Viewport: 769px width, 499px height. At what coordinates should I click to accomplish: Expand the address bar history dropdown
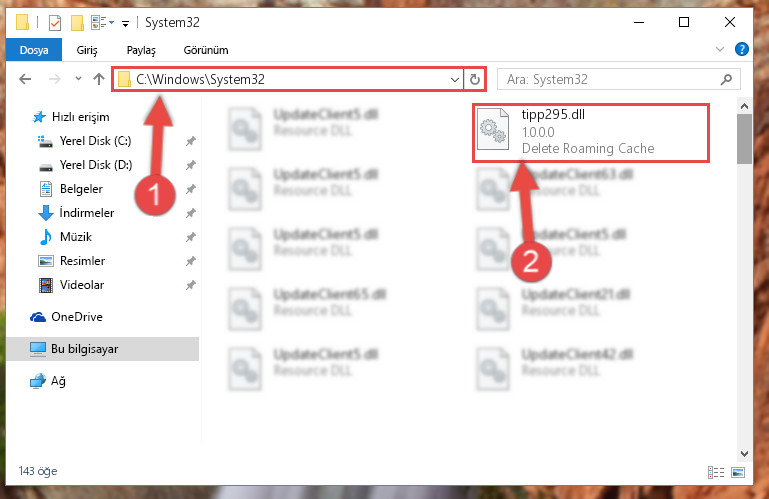(455, 79)
